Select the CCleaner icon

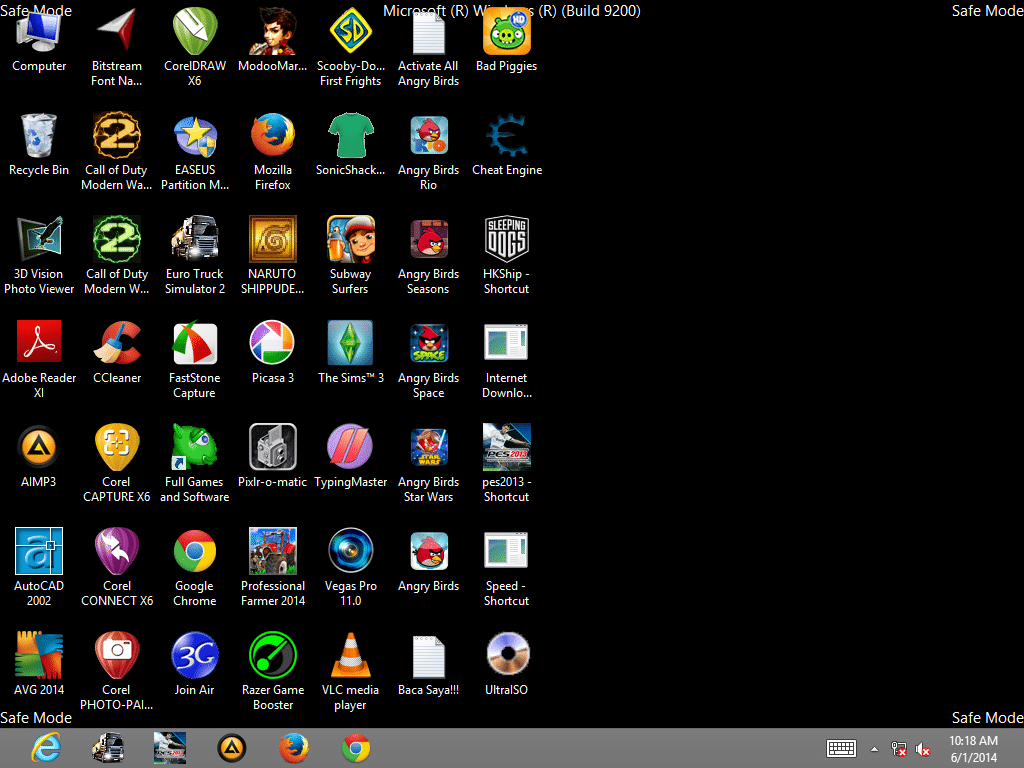point(116,343)
